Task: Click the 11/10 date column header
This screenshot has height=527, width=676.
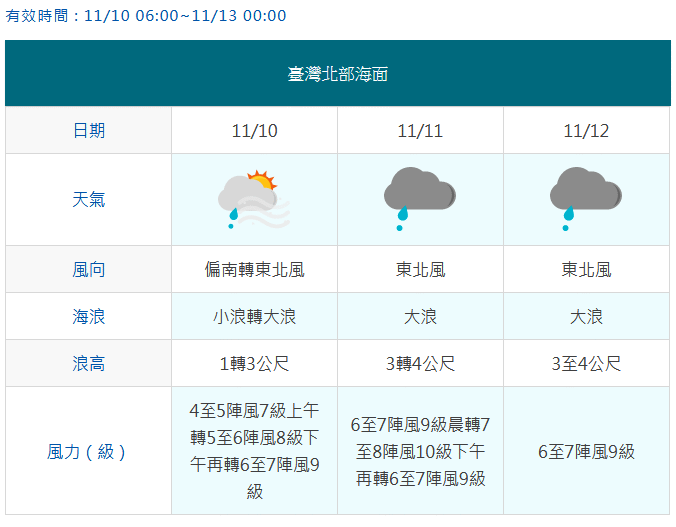Action: click(x=254, y=130)
